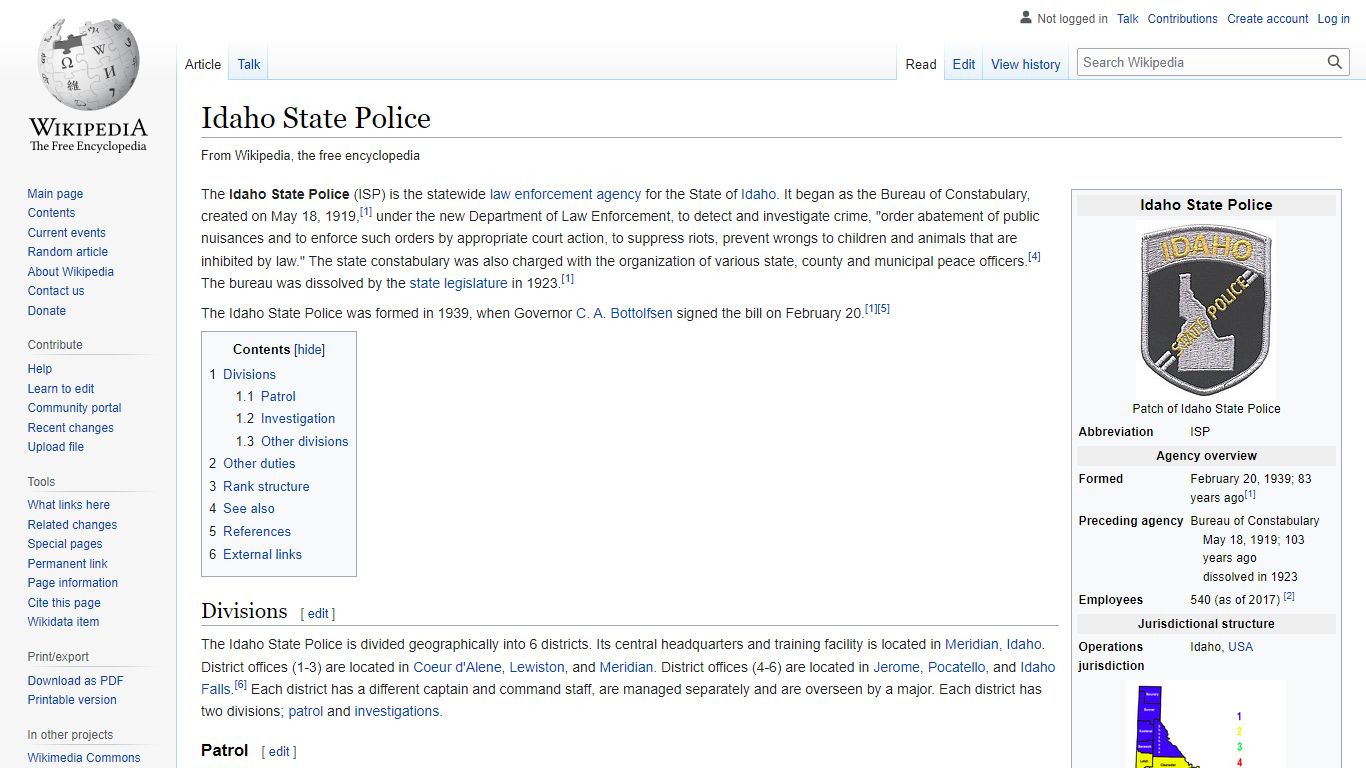Edit the Divisions section
The width and height of the screenshot is (1366, 768).
[318, 614]
